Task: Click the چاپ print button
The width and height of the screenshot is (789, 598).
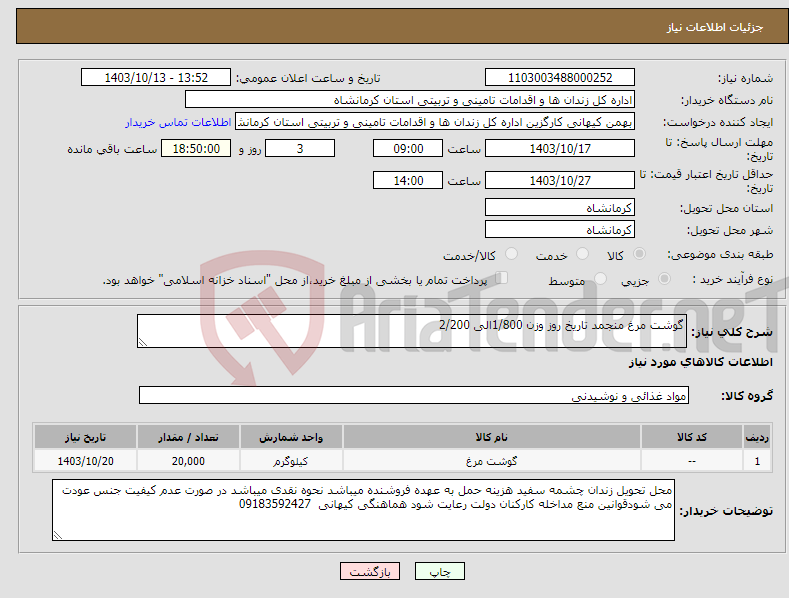Action: click(x=439, y=571)
